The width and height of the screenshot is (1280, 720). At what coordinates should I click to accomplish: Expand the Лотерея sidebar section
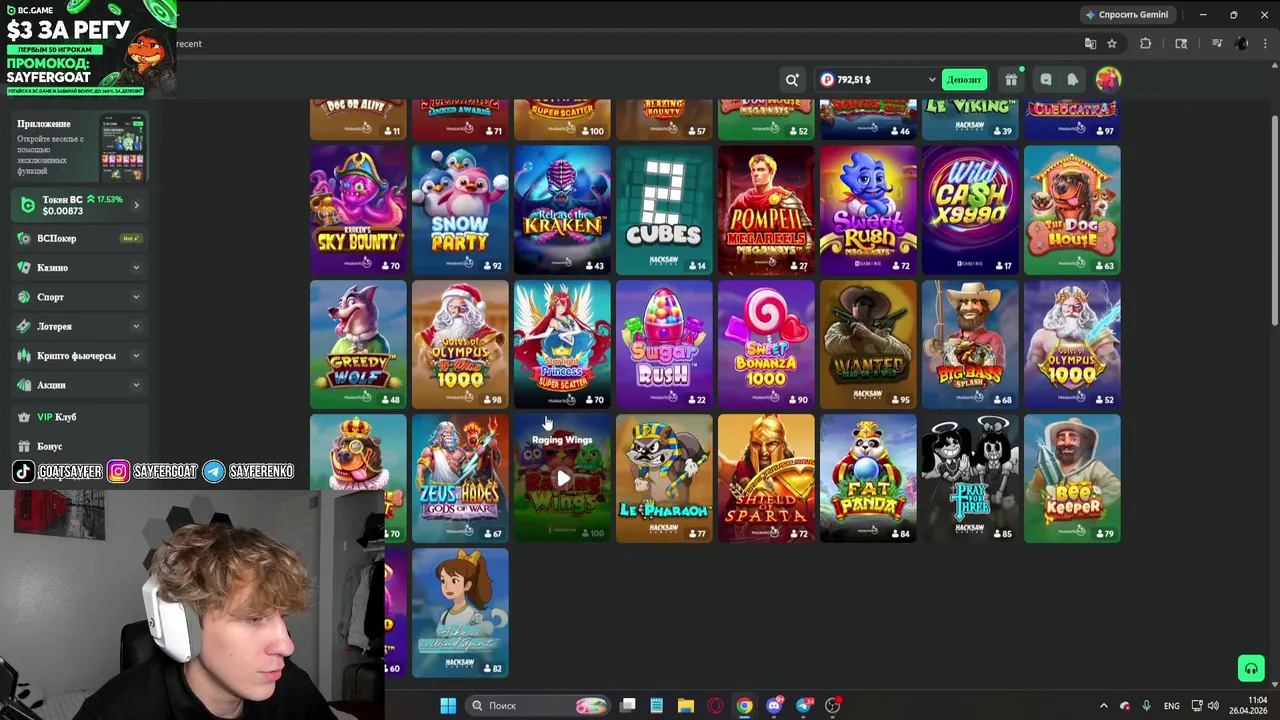(x=136, y=326)
